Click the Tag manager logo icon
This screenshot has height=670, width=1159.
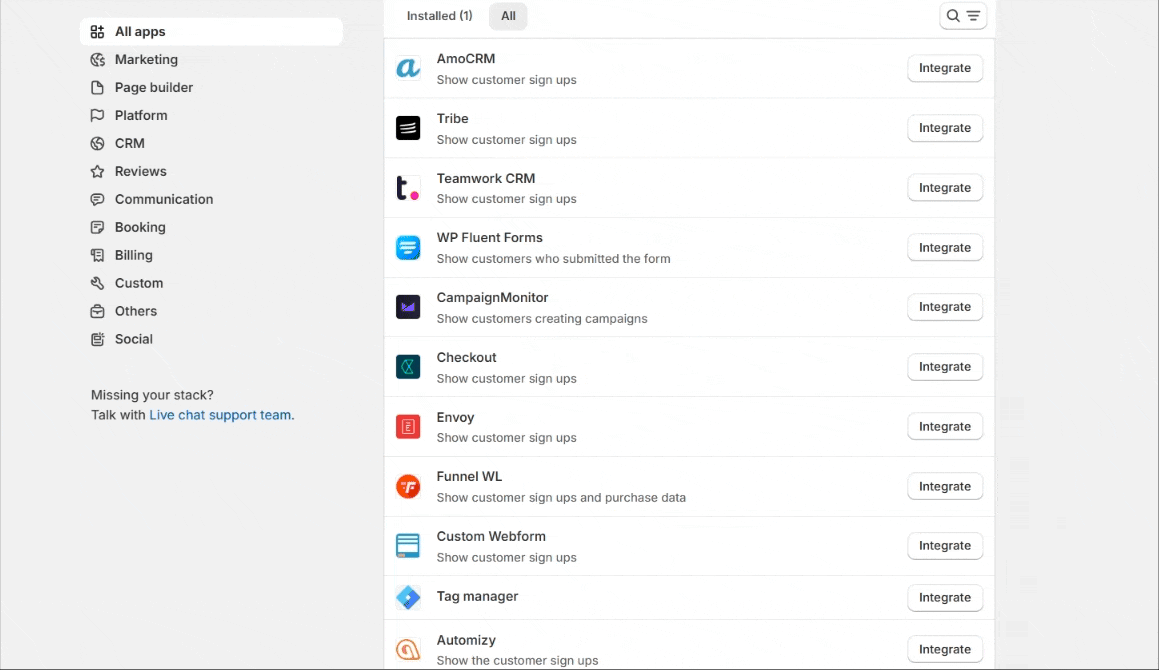click(408, 598)
